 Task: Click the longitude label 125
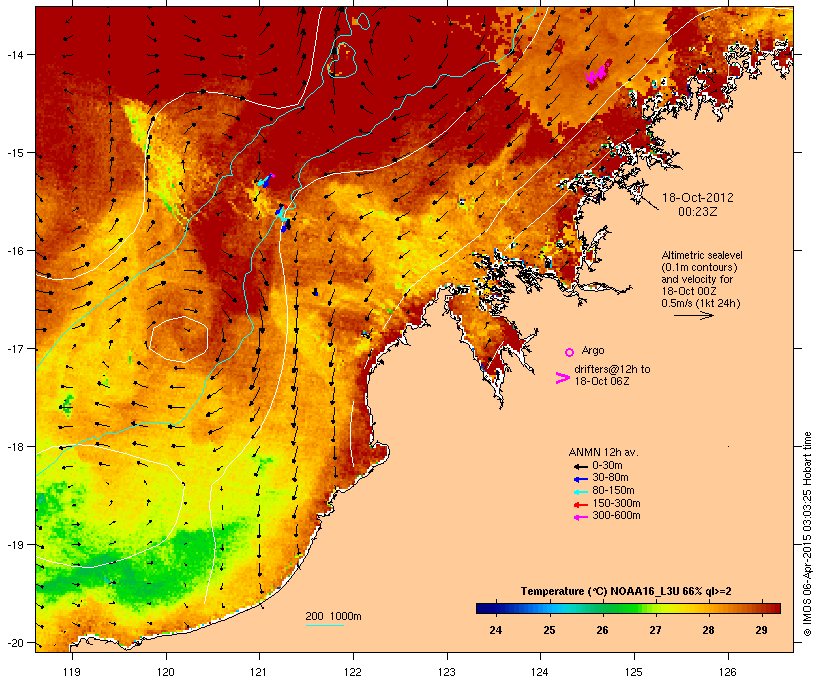pyautogui.click(x=634, y=672)
